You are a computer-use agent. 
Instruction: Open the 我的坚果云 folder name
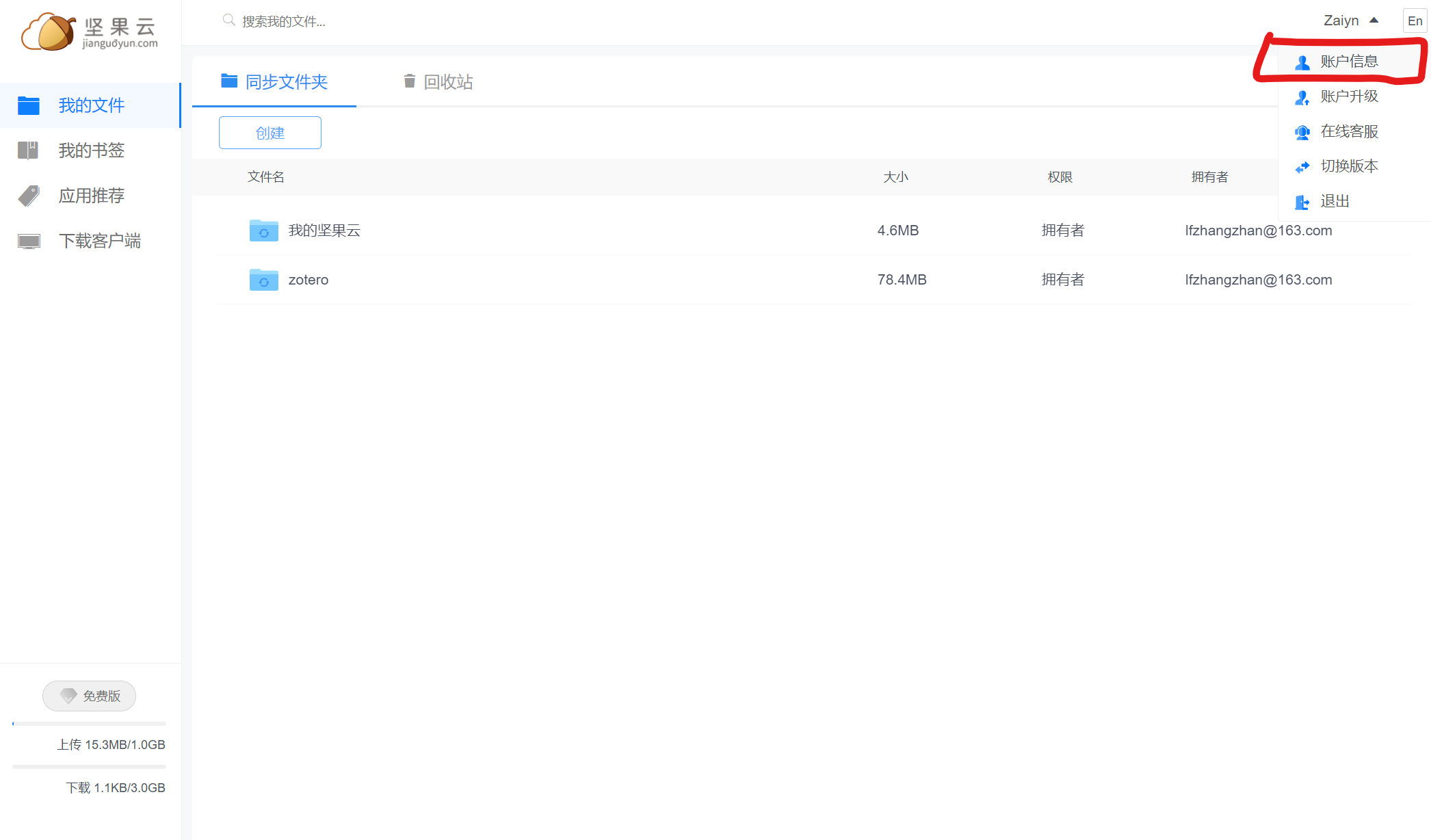(324, 231)
